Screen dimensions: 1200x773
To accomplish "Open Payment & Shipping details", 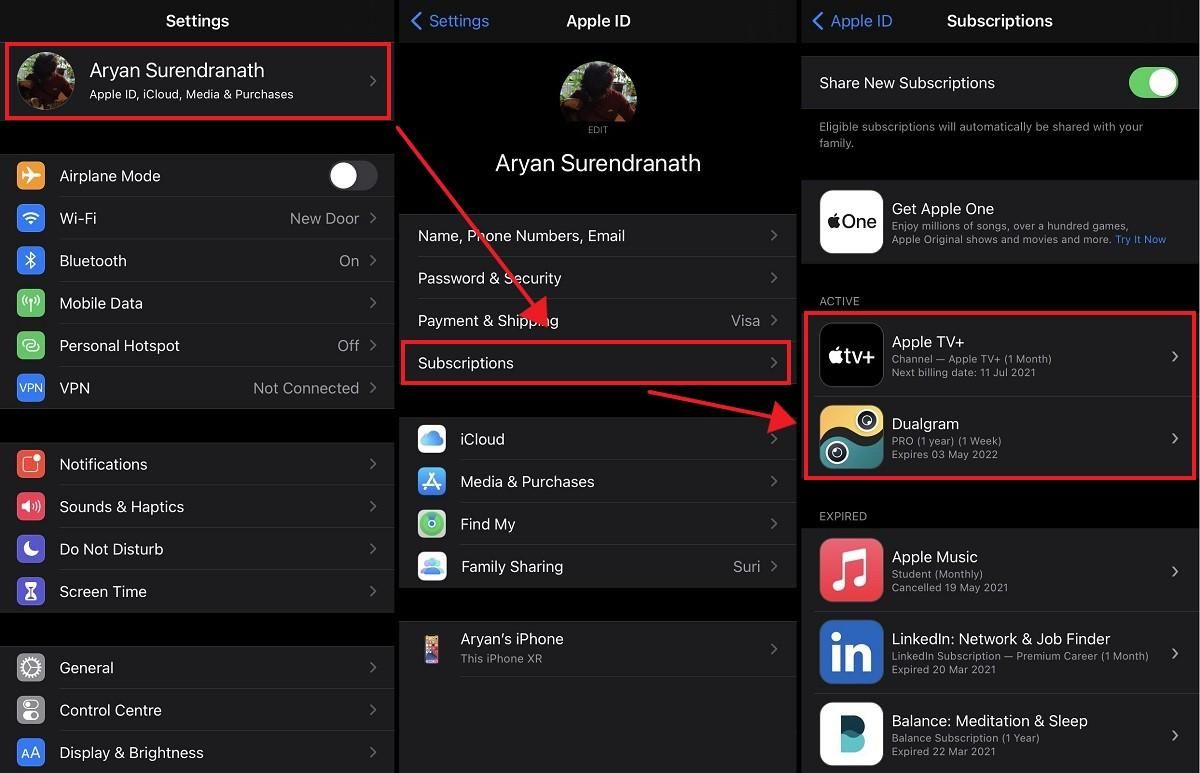I will pos(597,320).
